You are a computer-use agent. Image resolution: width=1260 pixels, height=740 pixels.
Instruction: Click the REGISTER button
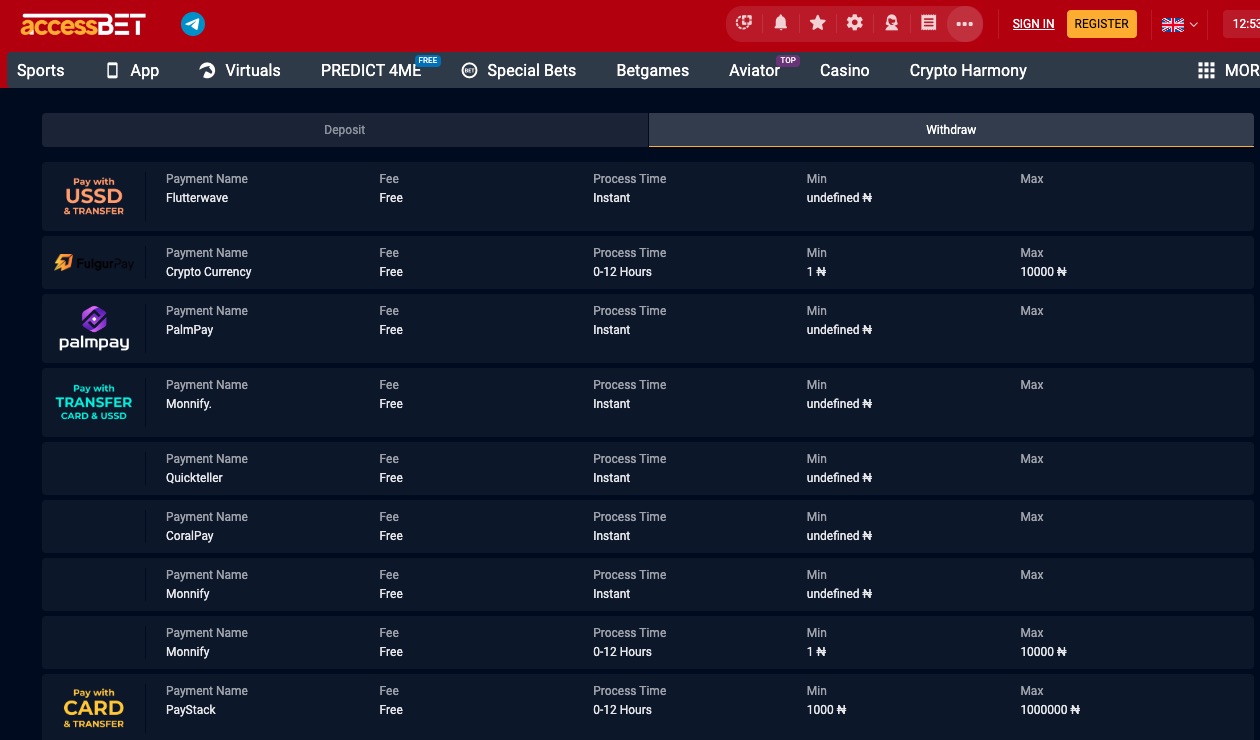[x=1102, y=24]
